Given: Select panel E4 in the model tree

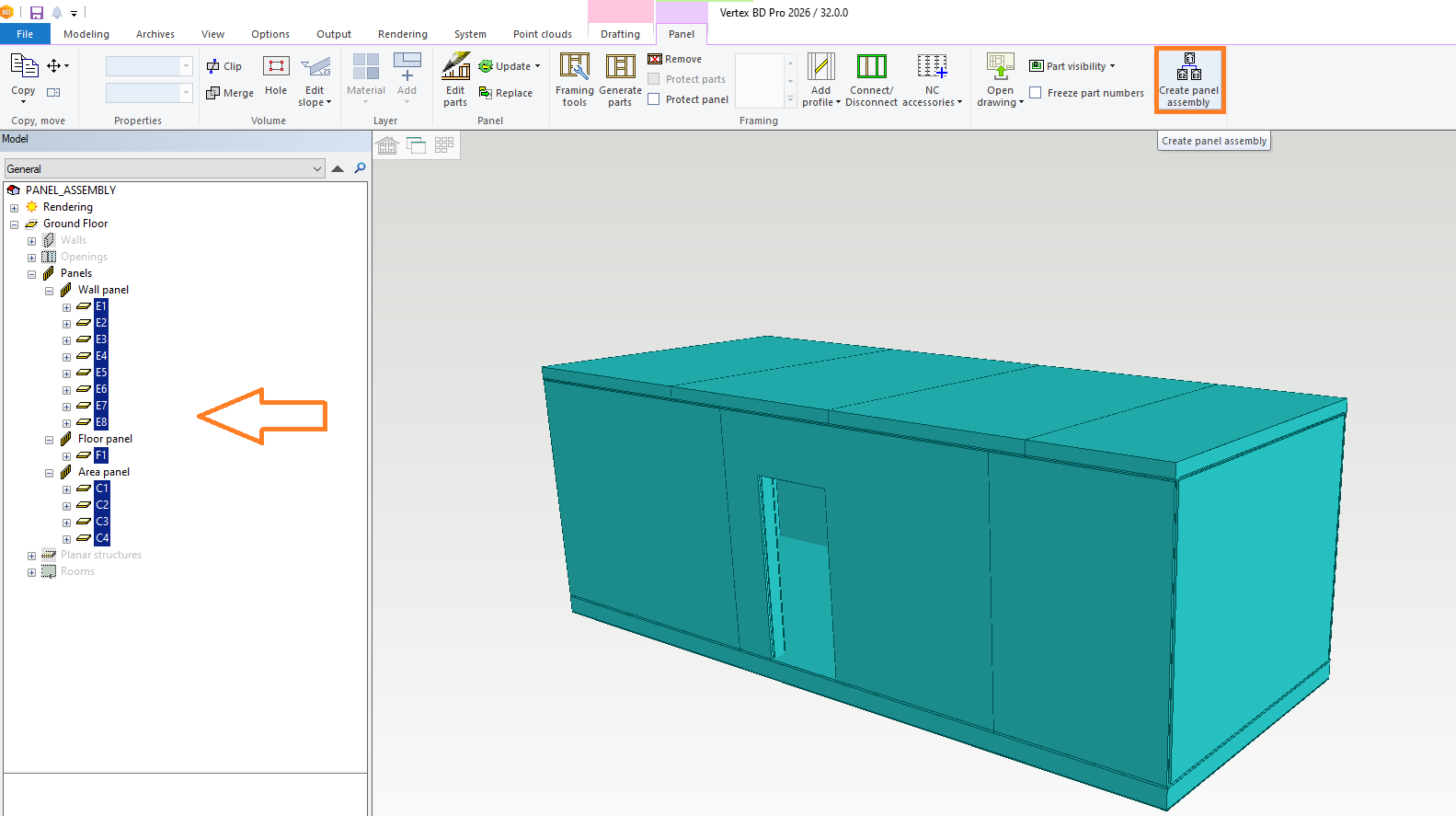Looking at the screenshot, I should [101, 356].
